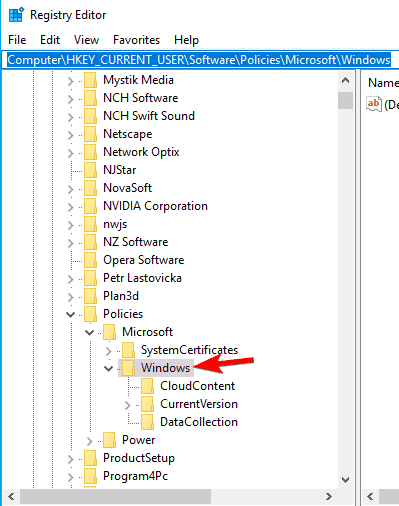Expand the Mystik Media key
This screenshot has width=399, height=506.
(70, 81)
